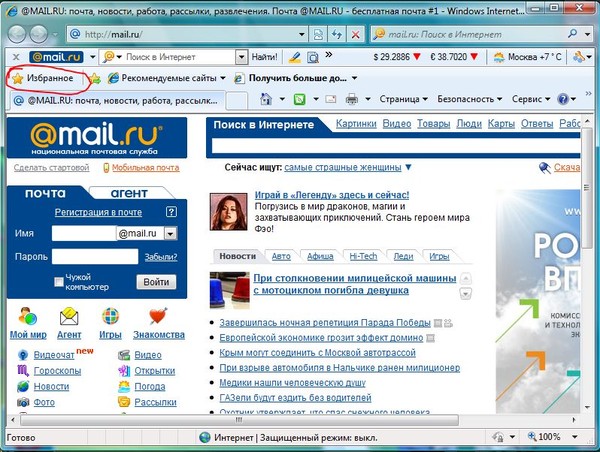Open the Знакомства heart icon
The image size is (600, 452).
(158, 316)
